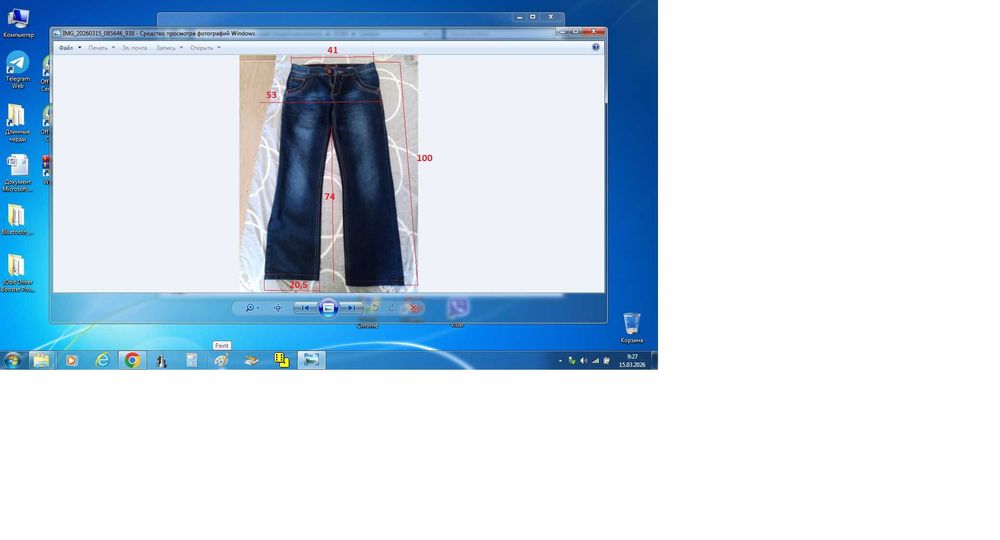Screen dimensions: 1000x540
Task: Rotate the photo counterclockwise
Action: 375,308
